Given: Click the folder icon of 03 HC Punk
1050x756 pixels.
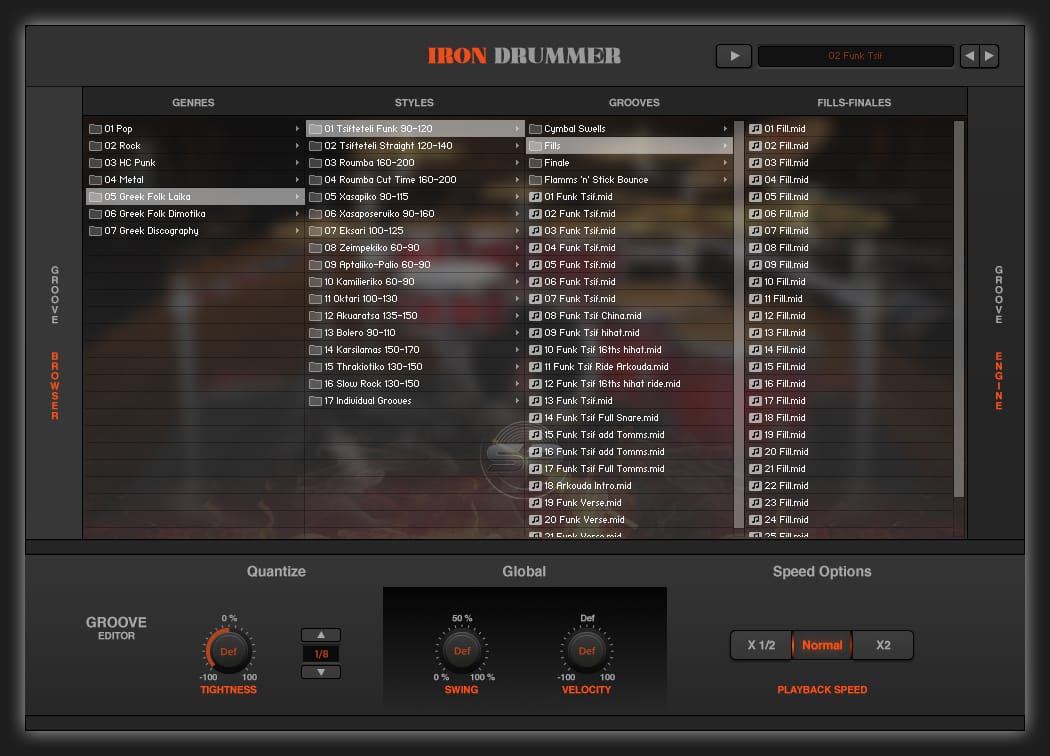Looking at the screenshot, I should (x=96, y=163).
